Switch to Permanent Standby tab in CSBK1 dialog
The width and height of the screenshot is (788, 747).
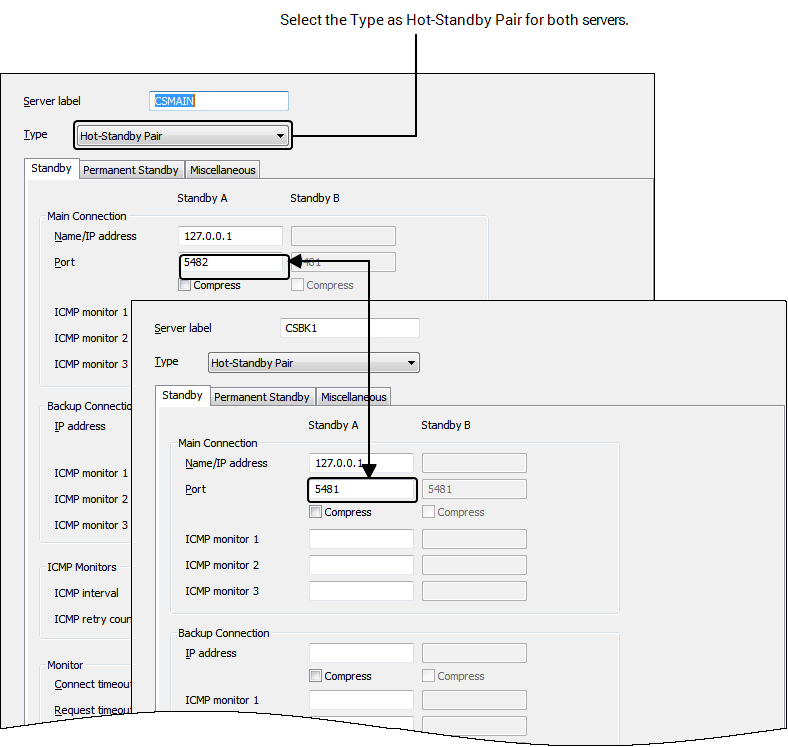click(262, 397)
